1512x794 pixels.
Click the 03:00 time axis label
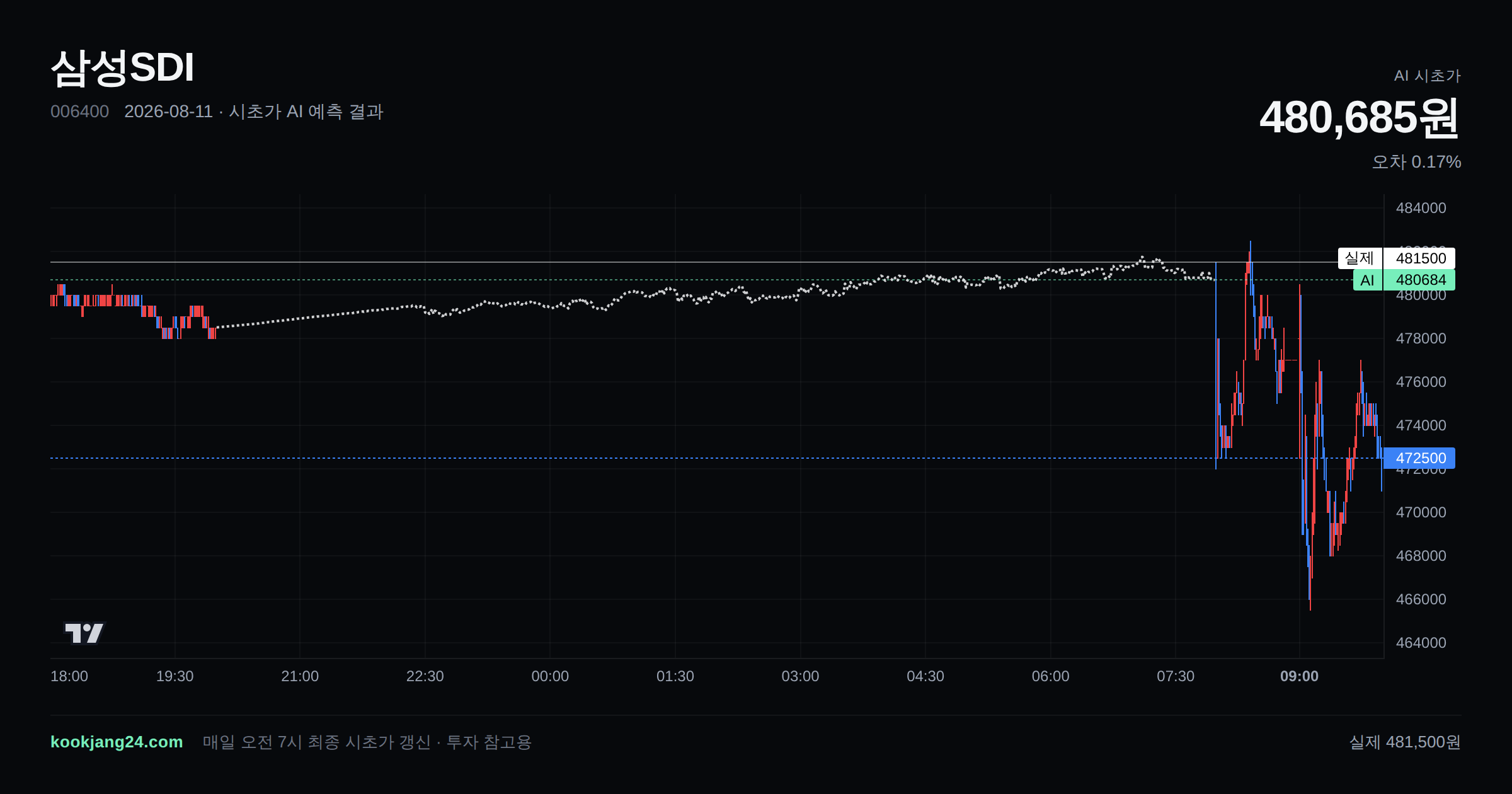point(800,676)
